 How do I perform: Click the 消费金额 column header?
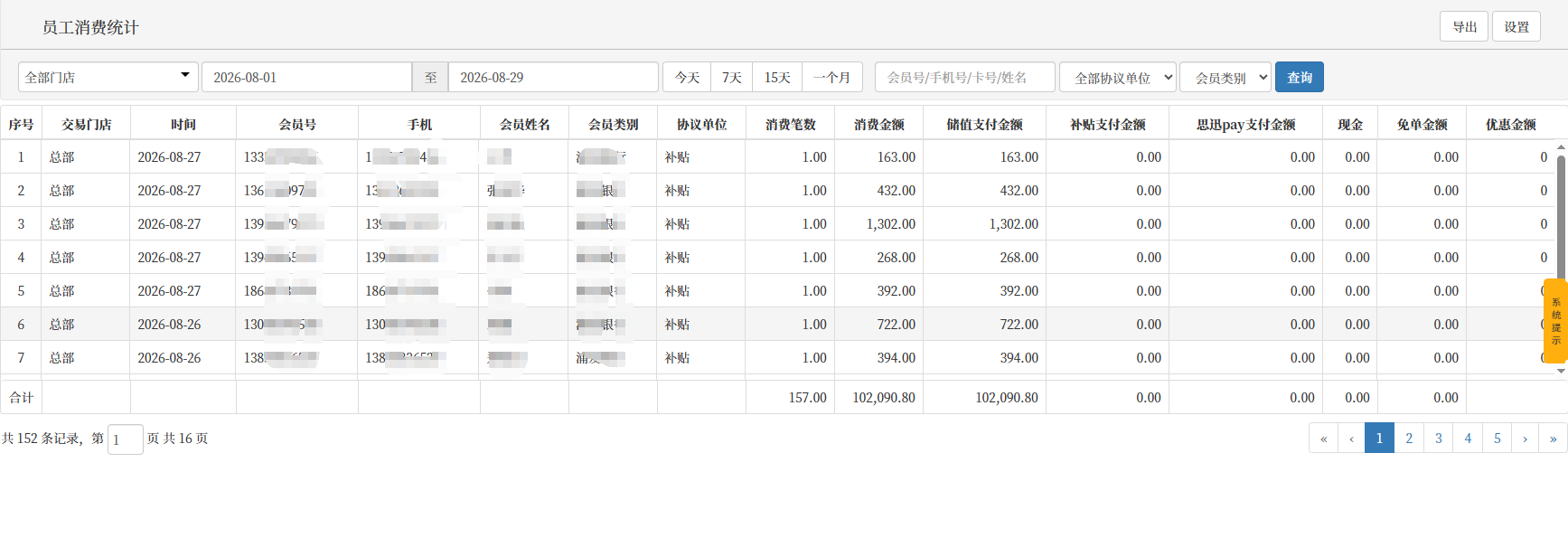coord(879,124)
